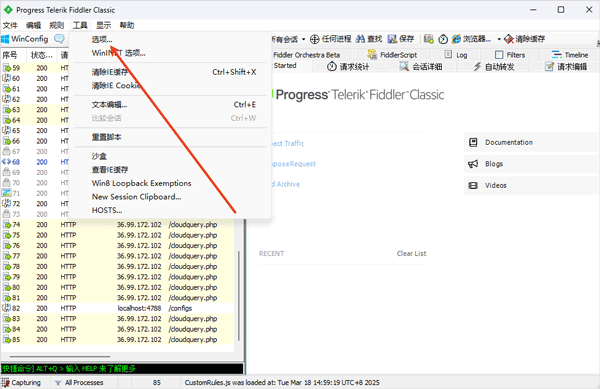Click the 保存 save icon
The width and height of the screenshot is (600, 389).
392,39
